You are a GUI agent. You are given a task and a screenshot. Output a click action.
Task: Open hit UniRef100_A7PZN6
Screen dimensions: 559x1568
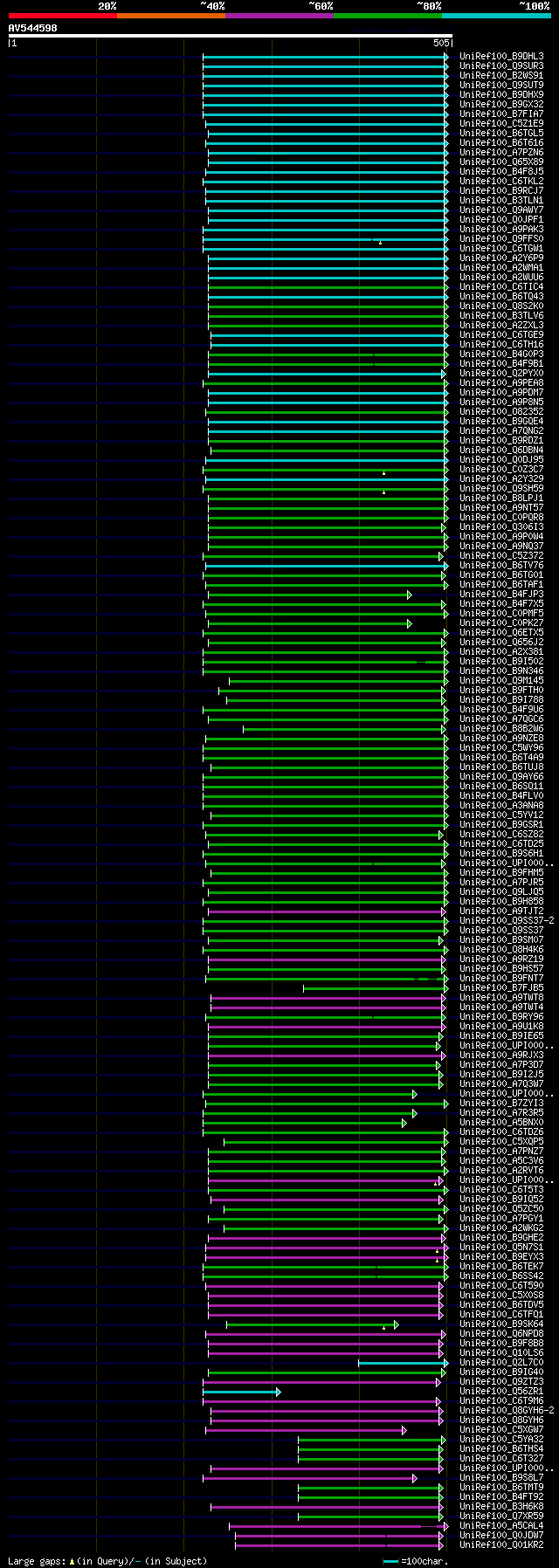tap(501, 153)
